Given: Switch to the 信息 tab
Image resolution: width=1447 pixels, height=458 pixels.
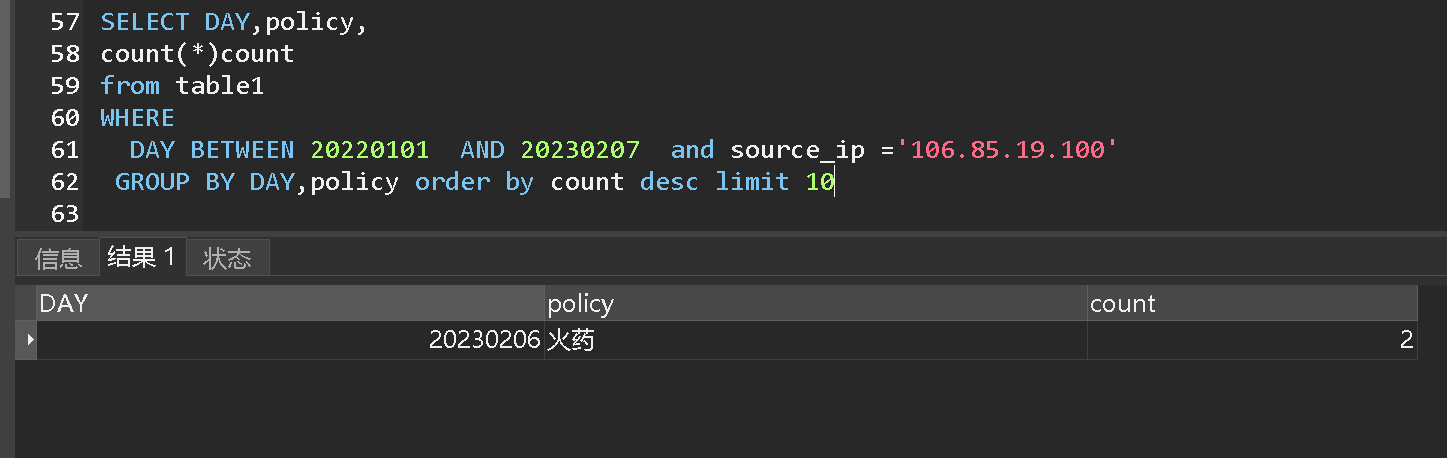Looking at the screenshot, I should pyautogui.click(x=58, y=259).
